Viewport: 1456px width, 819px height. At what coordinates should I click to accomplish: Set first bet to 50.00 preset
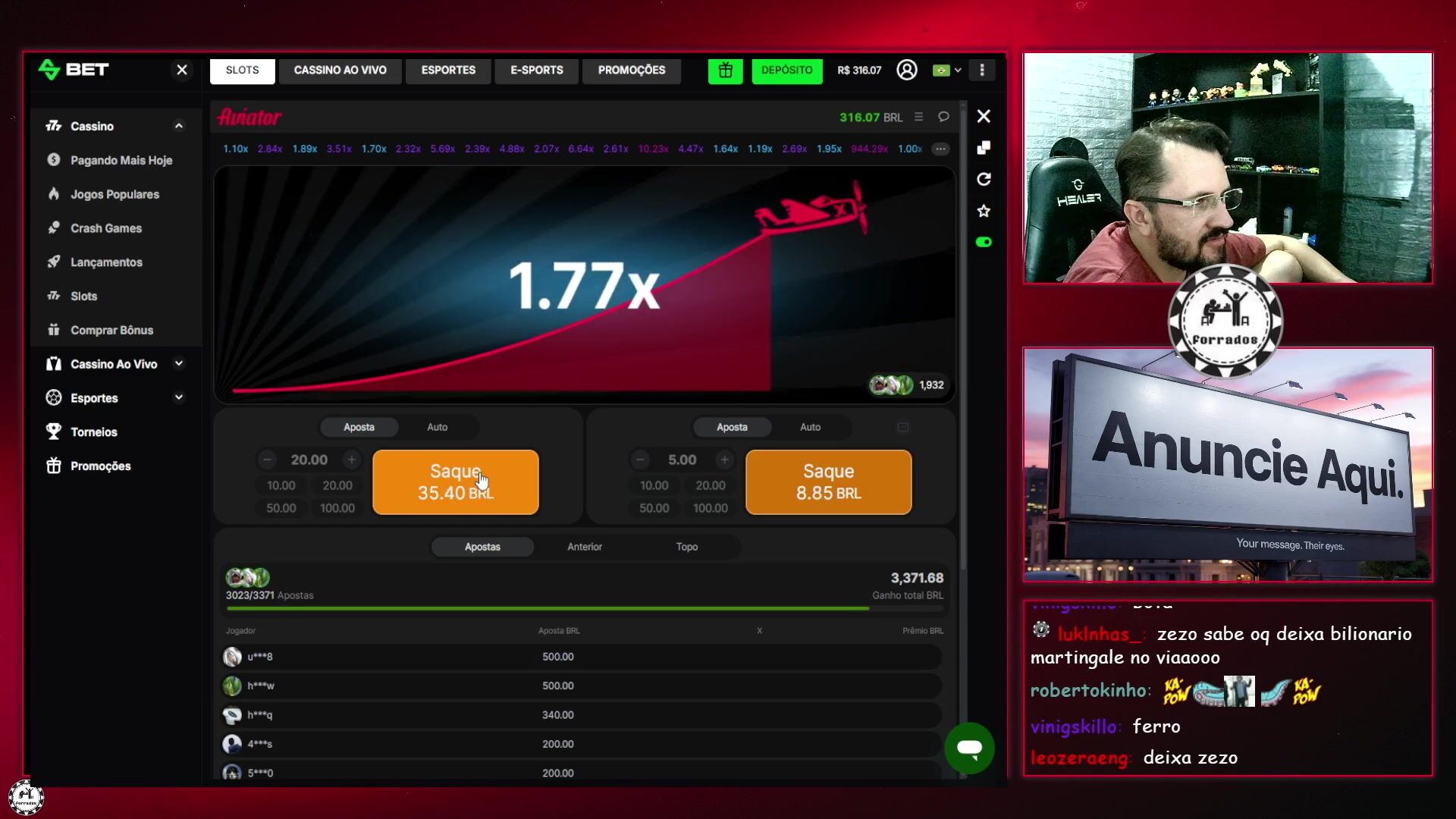[281, 508]
